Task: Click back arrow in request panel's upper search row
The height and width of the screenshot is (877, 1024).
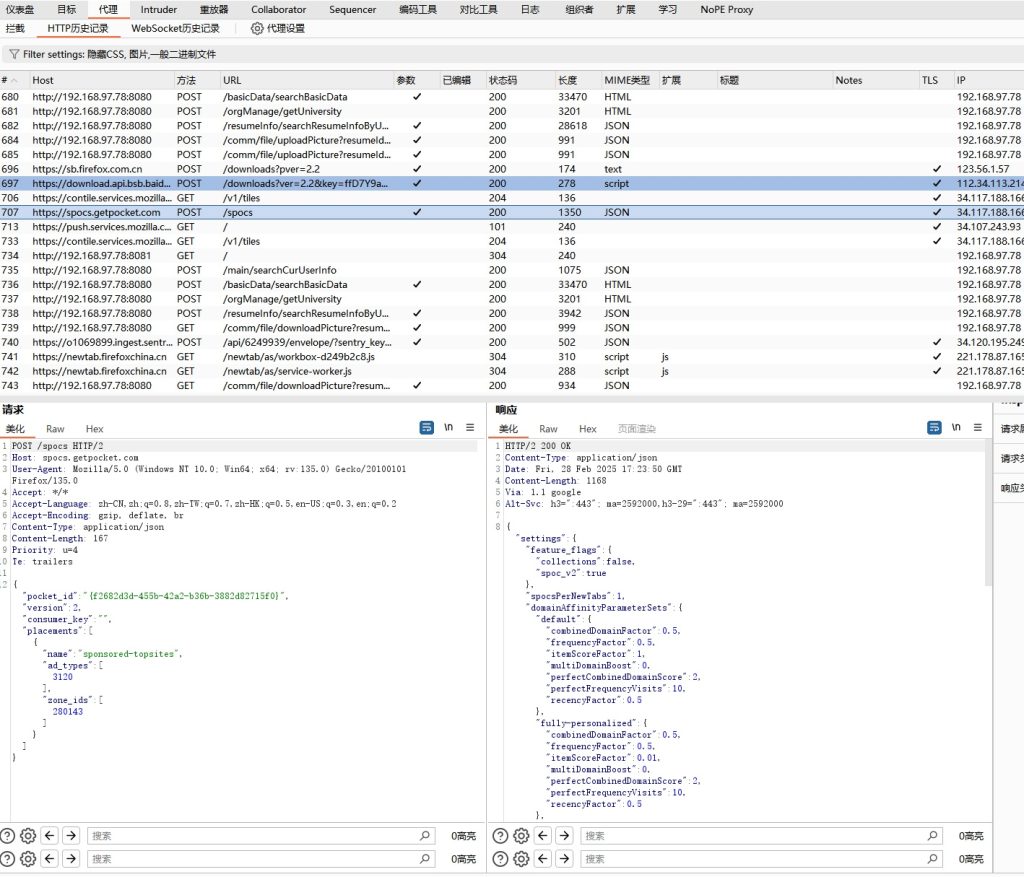Action: [x=50, y=836]
